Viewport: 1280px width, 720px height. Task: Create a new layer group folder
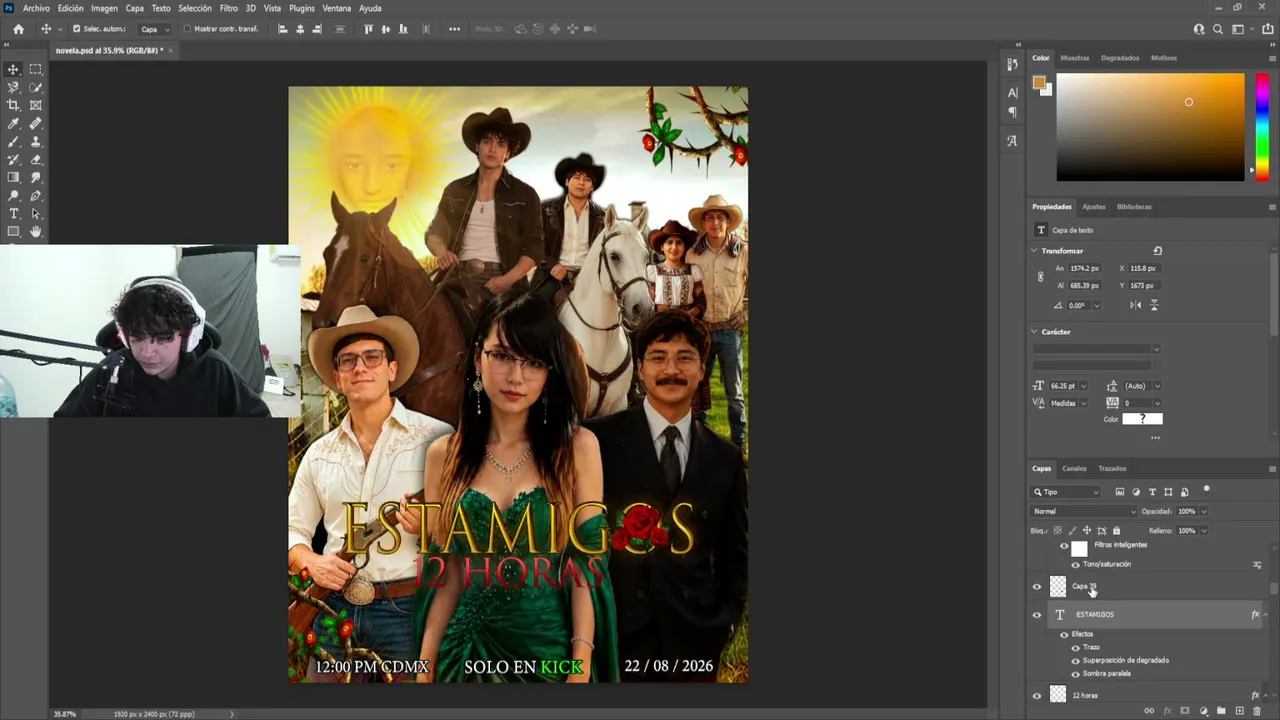click(x=1221, y=711)
